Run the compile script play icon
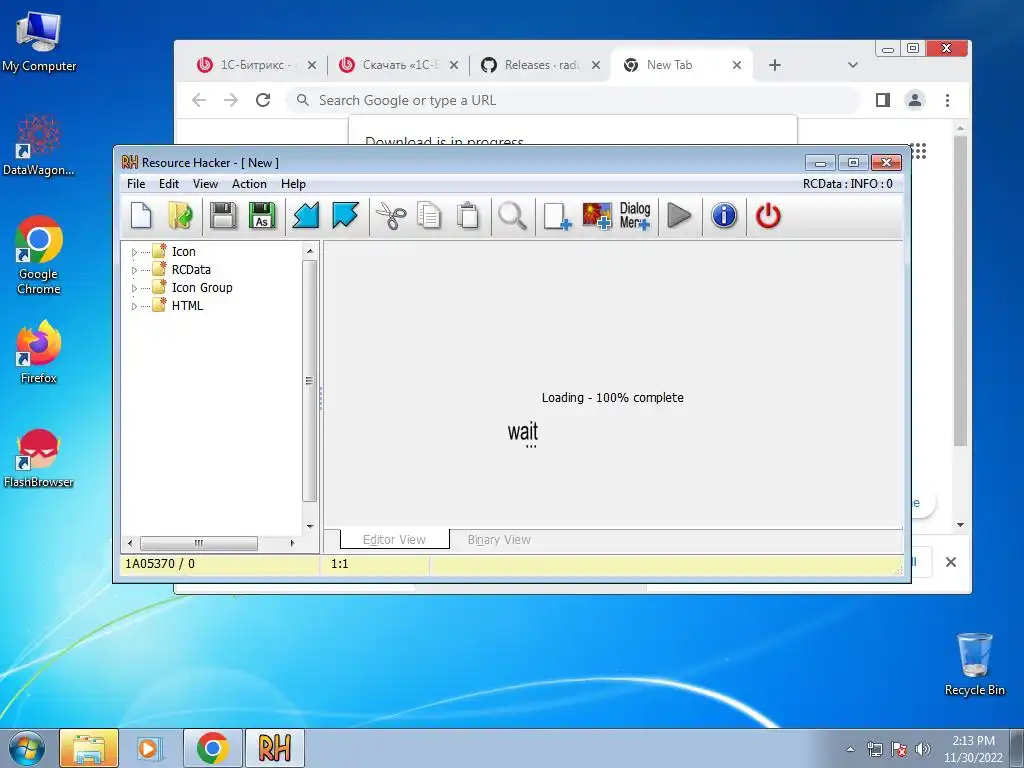The width and height of the screenshot is (1024, 768). click(679, 216)
